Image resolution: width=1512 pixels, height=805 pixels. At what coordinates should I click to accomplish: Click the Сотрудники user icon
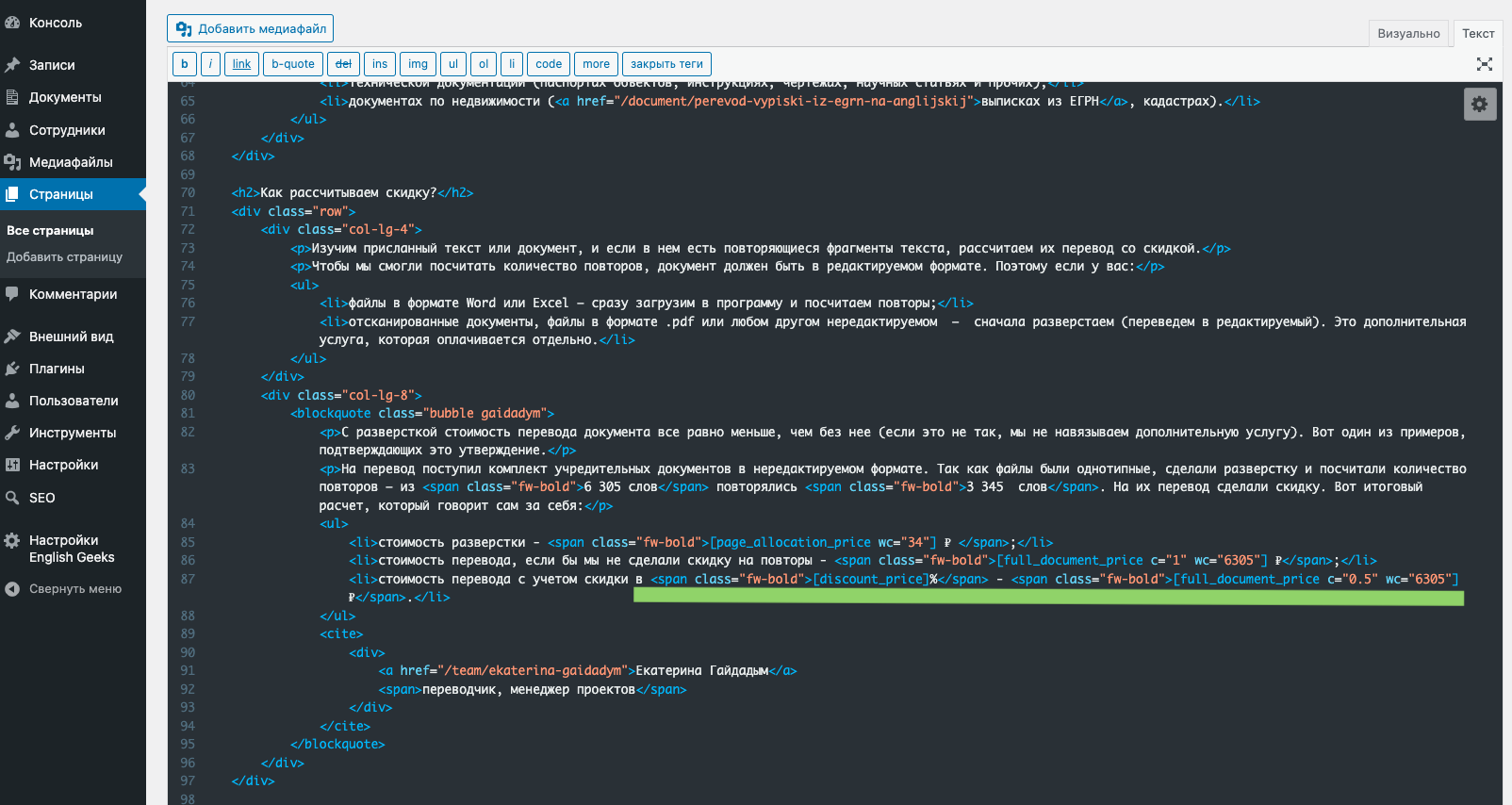tap(12, 130)
